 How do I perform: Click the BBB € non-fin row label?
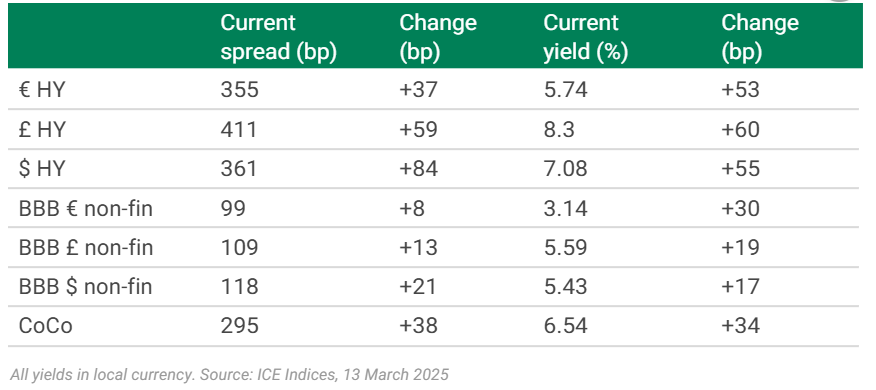85,208
